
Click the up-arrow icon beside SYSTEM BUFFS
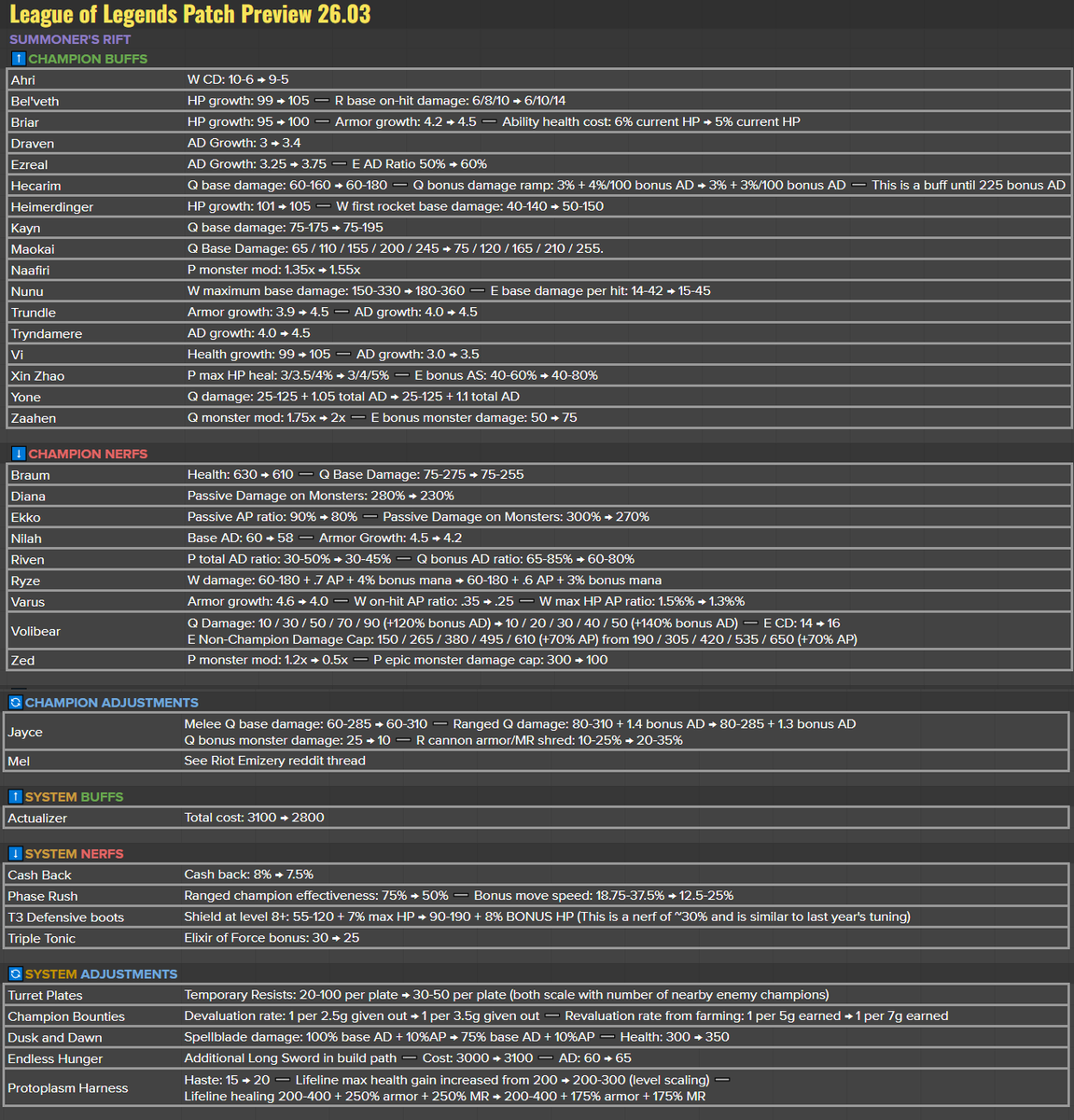[18, 796]
